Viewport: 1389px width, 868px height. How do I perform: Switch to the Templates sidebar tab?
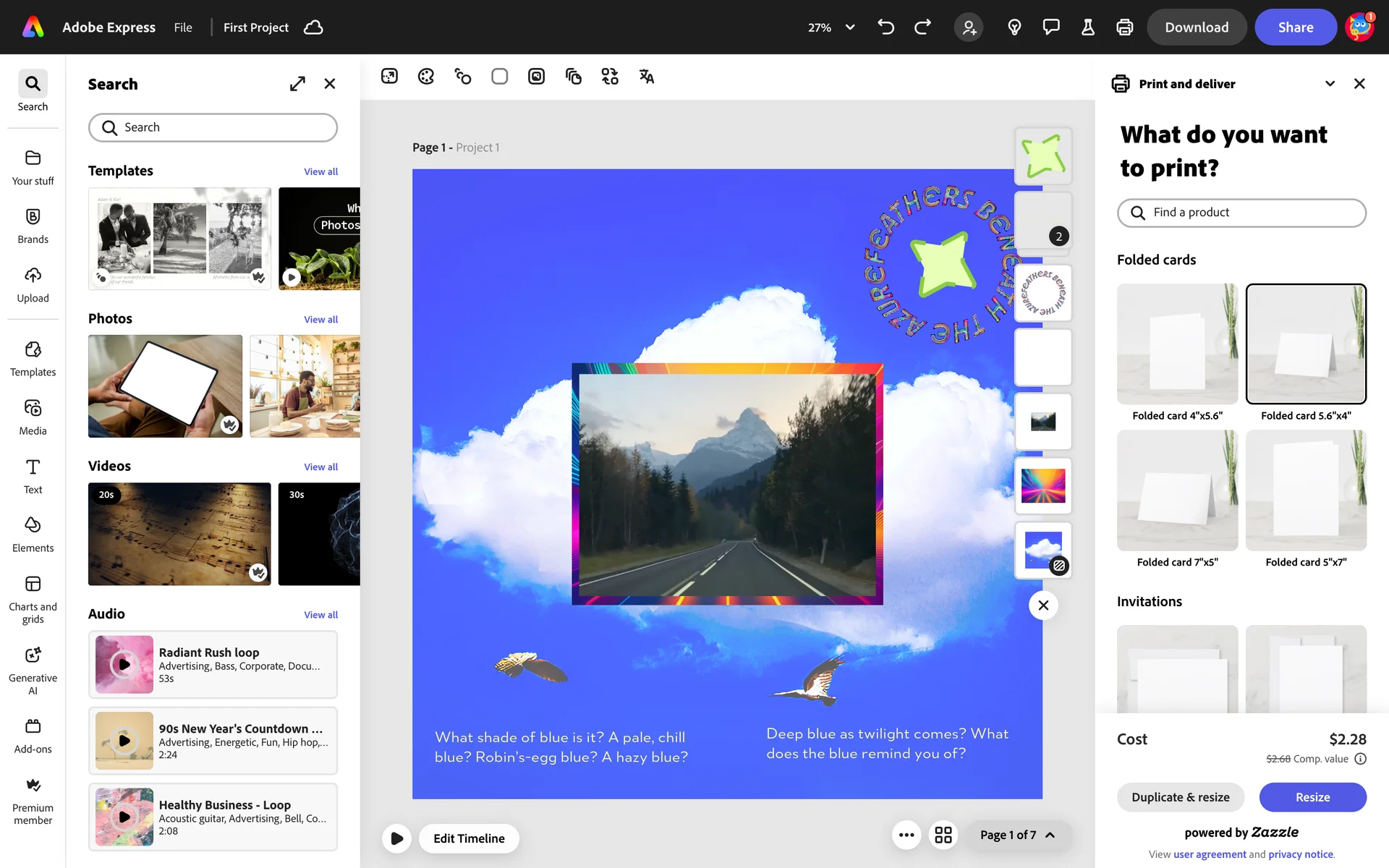pyautogui.click(x=33, y=358)
